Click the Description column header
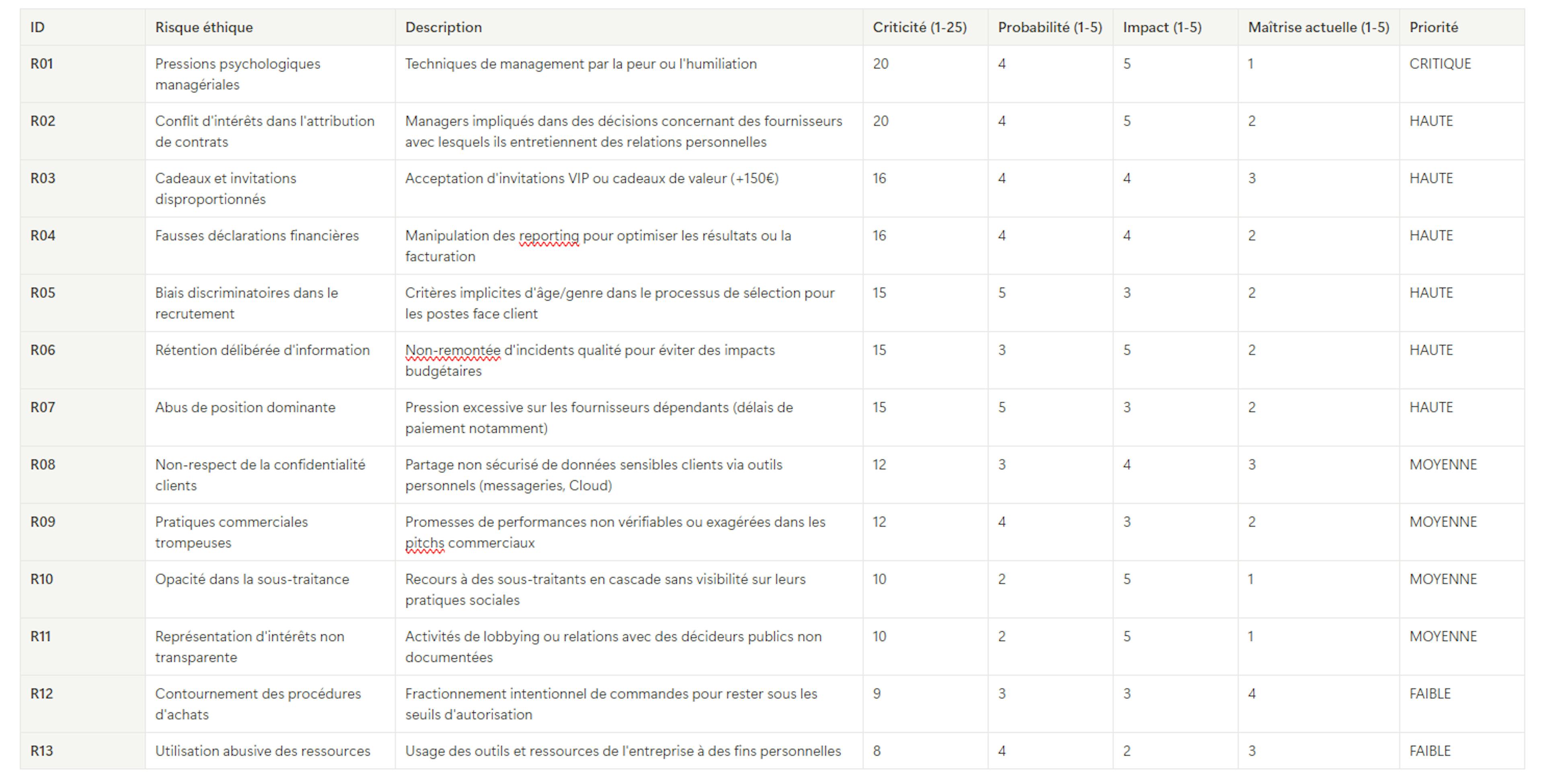1544x784 pixels. tap(629, 27)
